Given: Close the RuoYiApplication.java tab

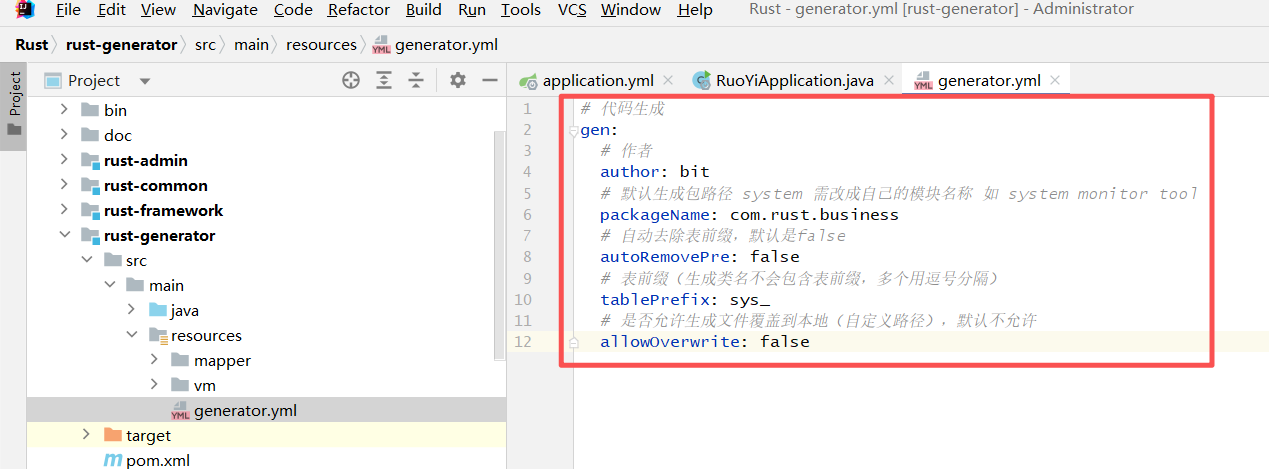Looking at the screenshot, I should [888, 81].
